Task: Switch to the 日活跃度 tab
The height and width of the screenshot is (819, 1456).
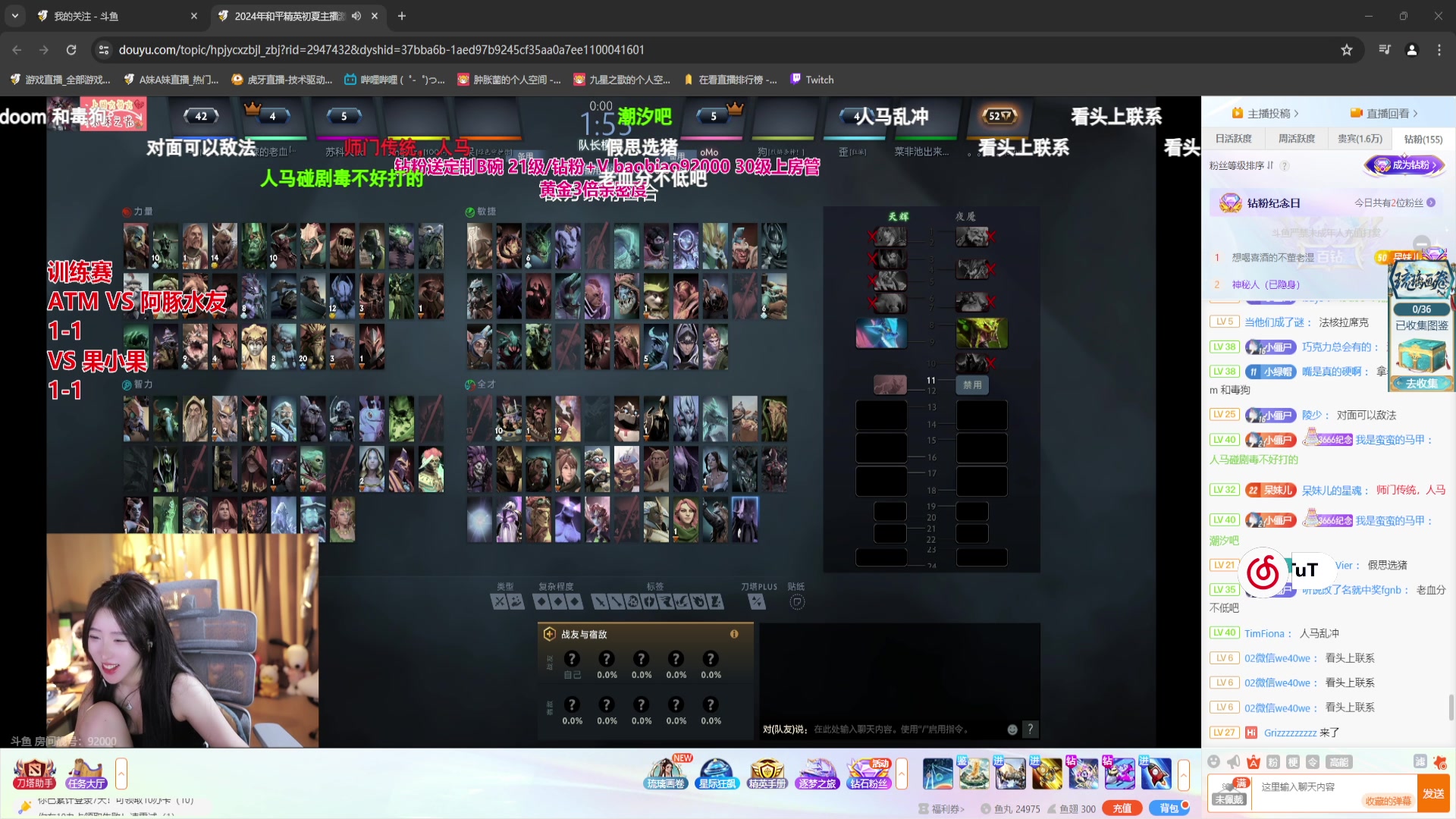Action: 1234,139
